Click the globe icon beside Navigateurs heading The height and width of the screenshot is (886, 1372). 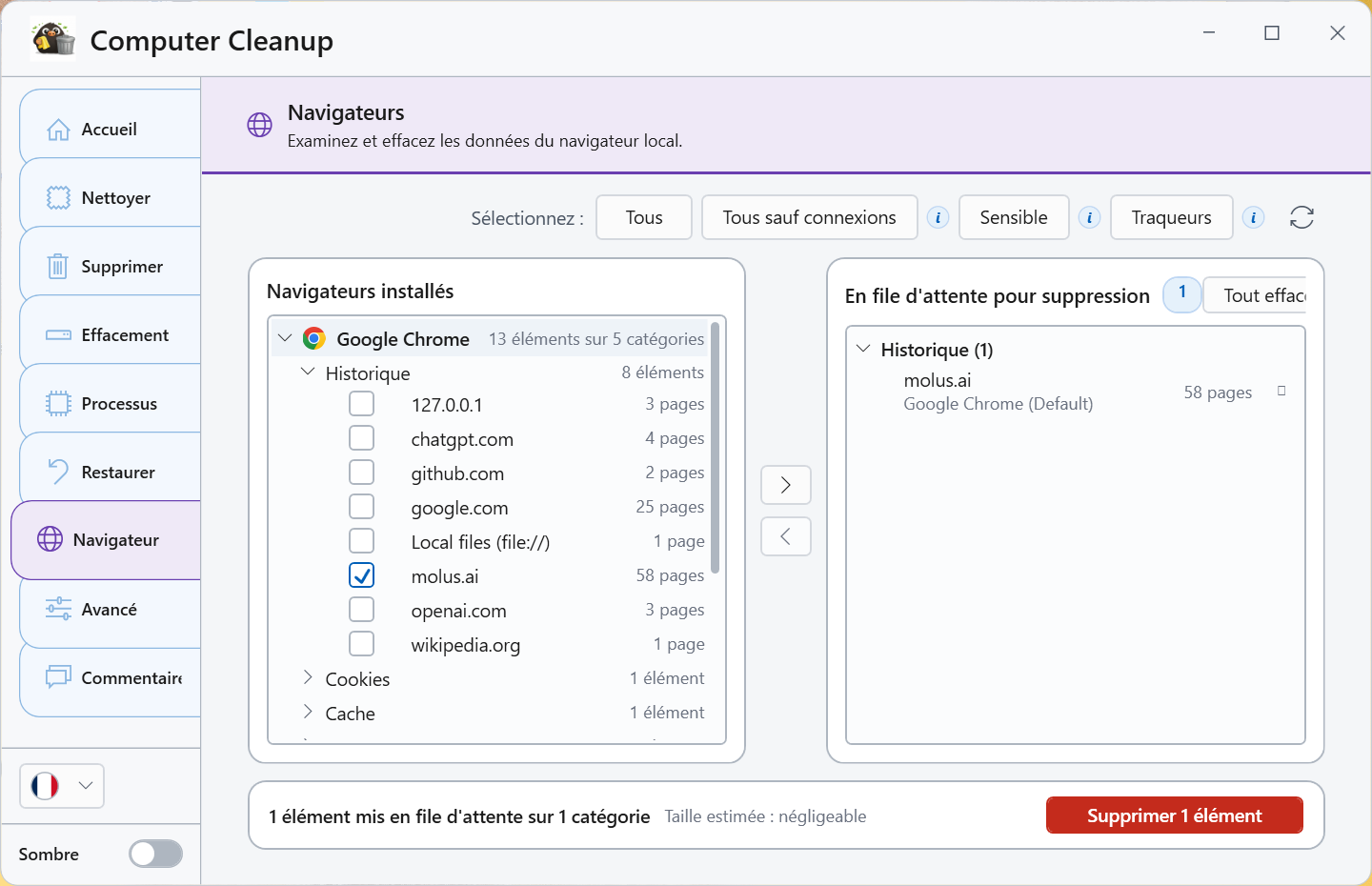[x=259, y=125]
